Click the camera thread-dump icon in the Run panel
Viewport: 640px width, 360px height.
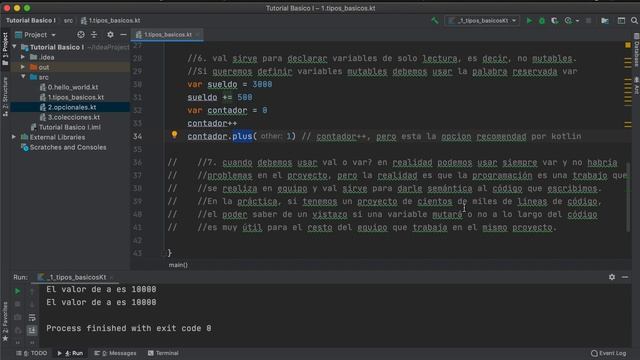tap(18, 317)
